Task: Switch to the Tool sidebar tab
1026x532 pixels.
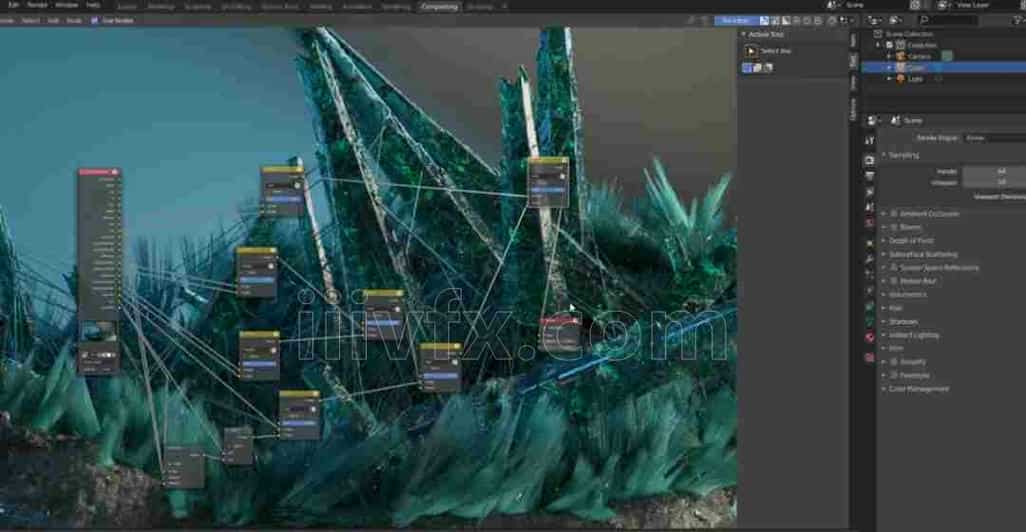Action: (x=853, y=60)
